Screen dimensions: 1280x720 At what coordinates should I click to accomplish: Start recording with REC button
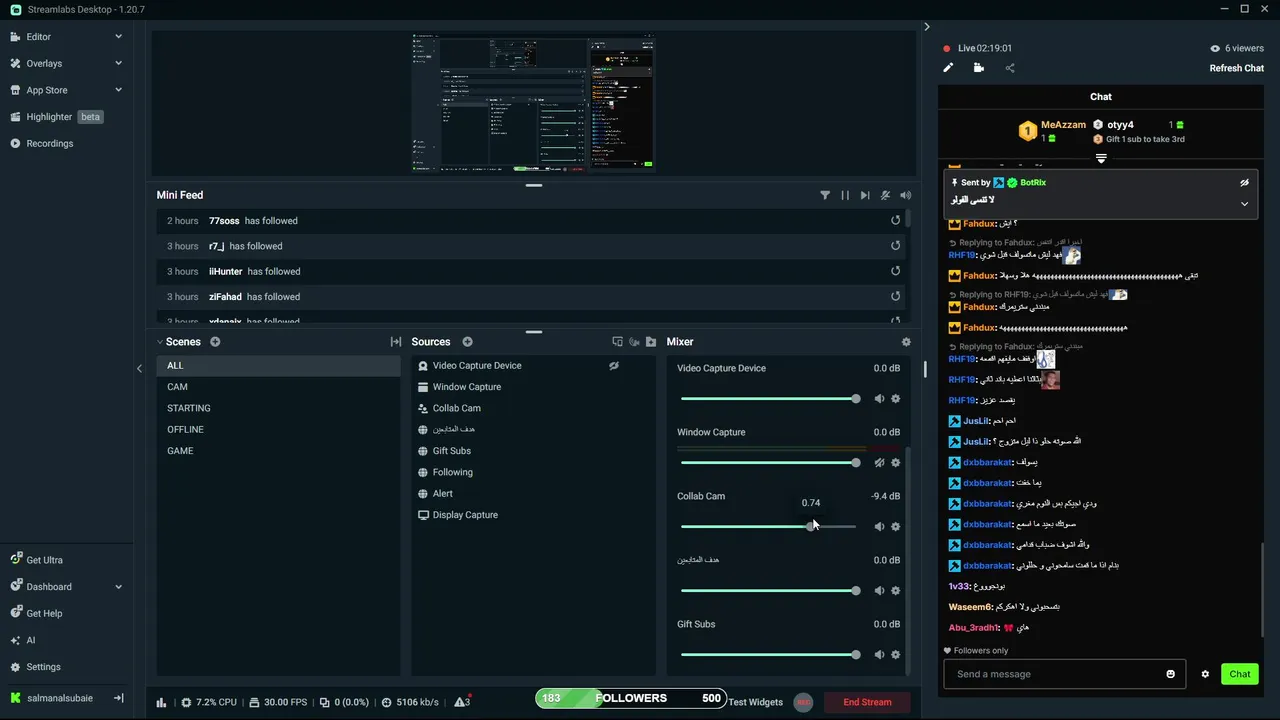[803, 702]
